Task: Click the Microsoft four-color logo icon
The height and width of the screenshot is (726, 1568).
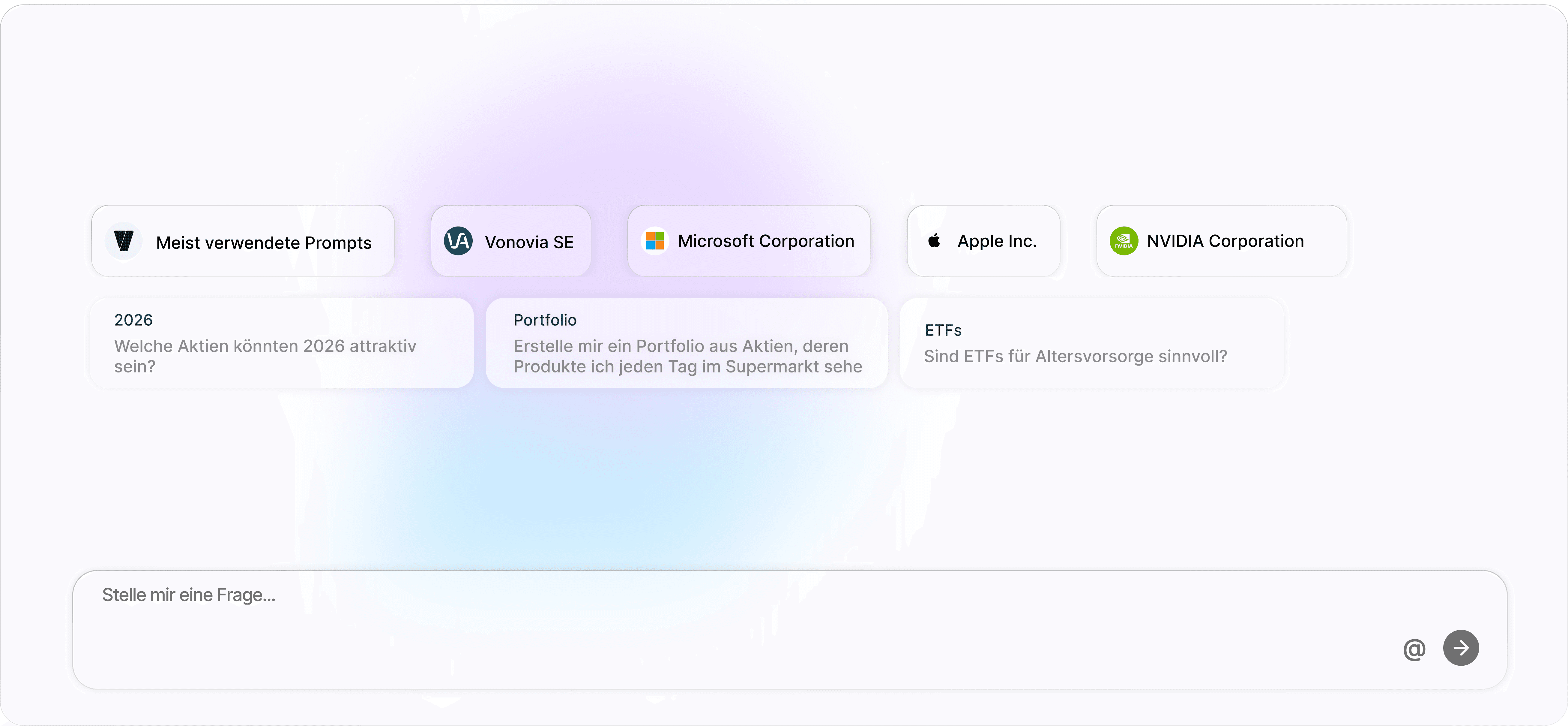Action: 654,241
